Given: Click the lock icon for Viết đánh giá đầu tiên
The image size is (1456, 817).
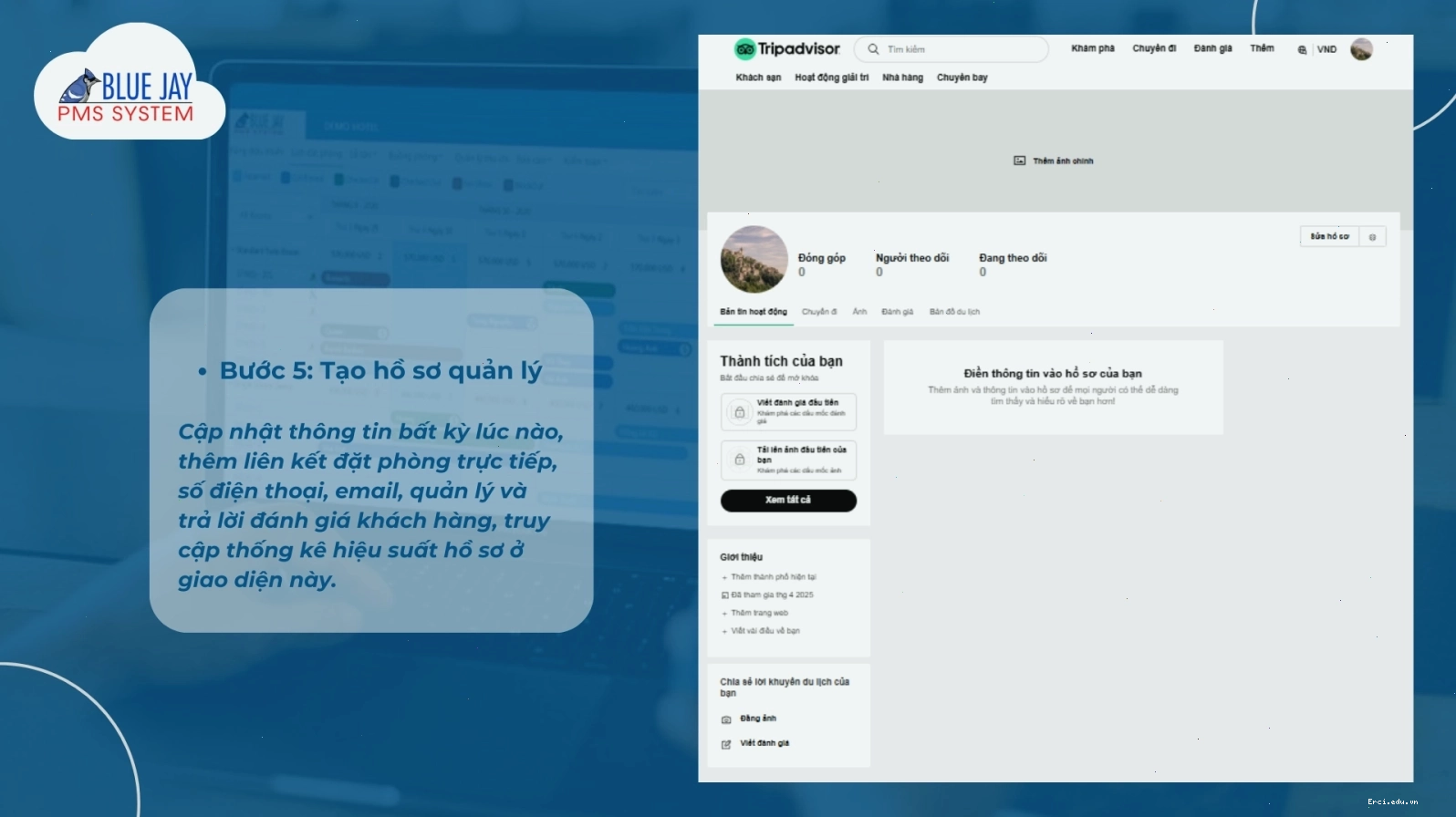Looking at the screenshot, I should (740, 412).
